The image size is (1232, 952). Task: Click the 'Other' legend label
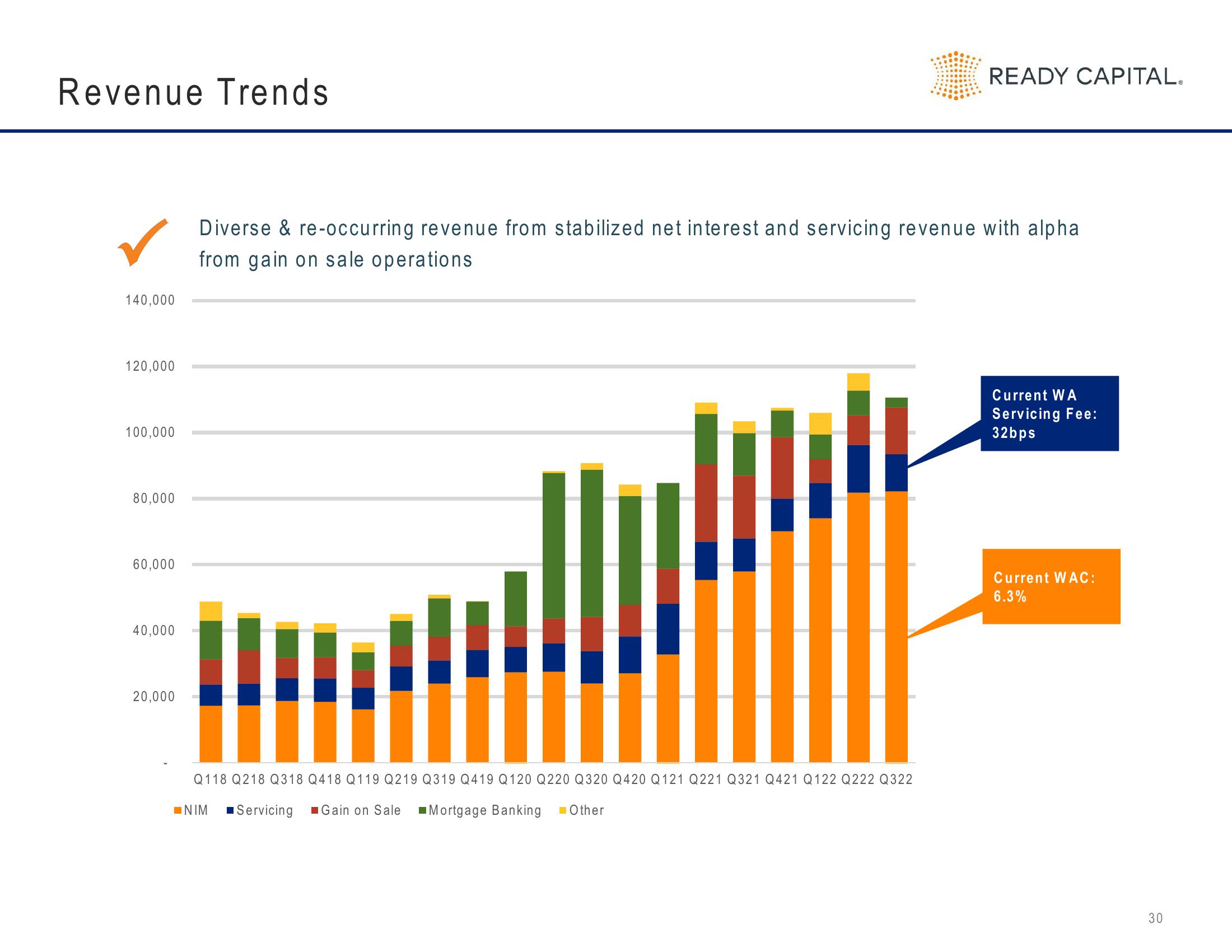coord(587,810)
